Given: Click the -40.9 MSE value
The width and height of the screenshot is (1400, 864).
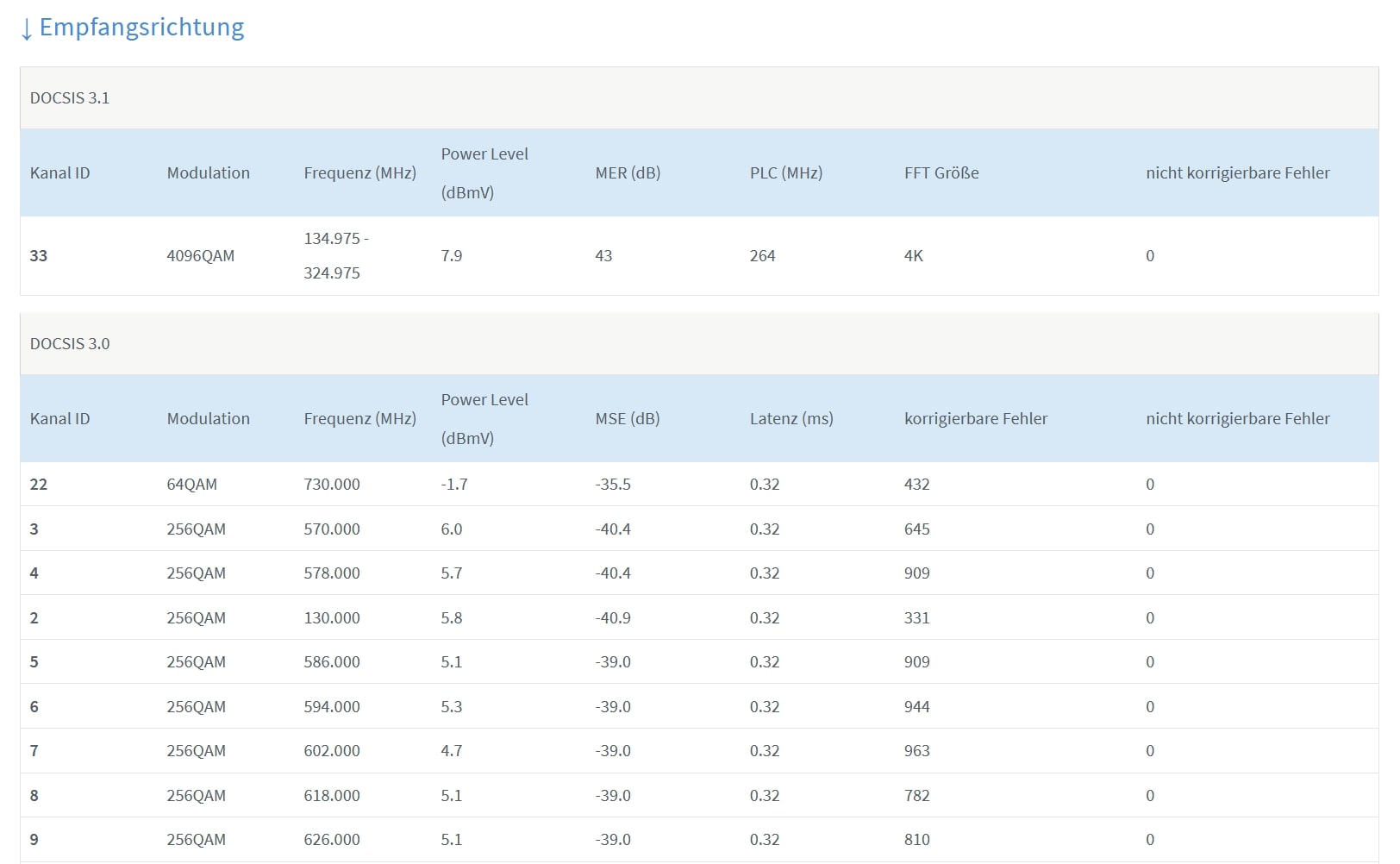Looking at the screenshot, I should pos(612,618).
